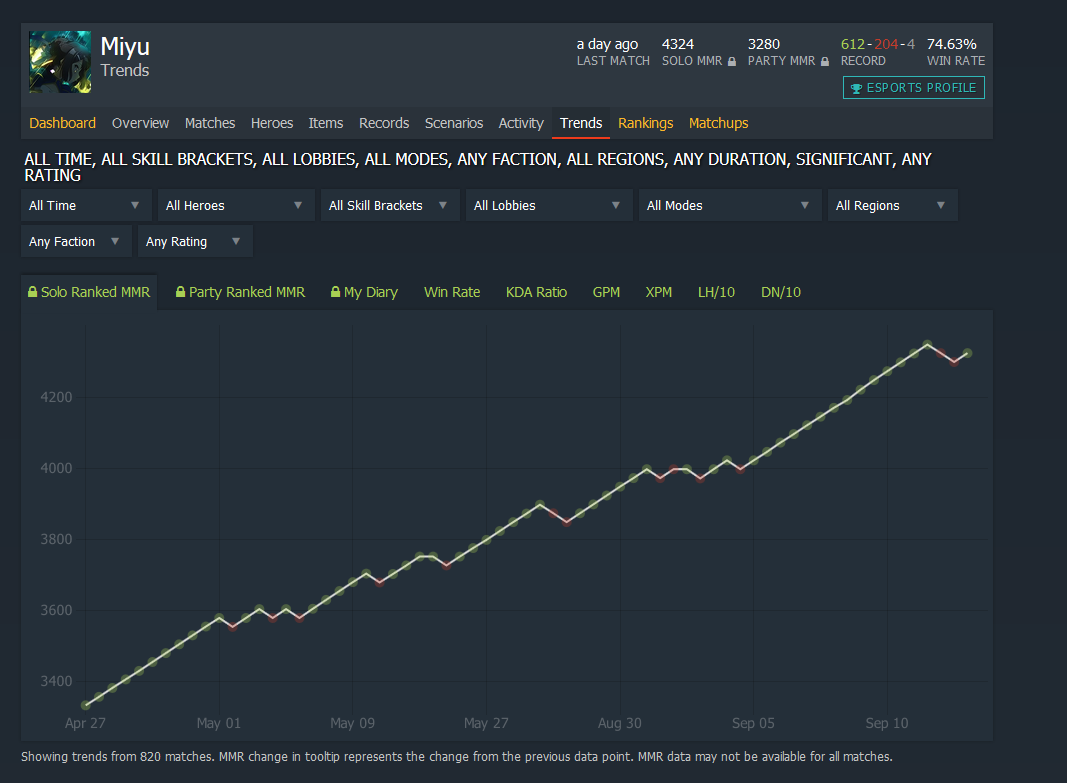Click the Miyu player name heading
The image size is (1067, 783).
click(125, 46)
